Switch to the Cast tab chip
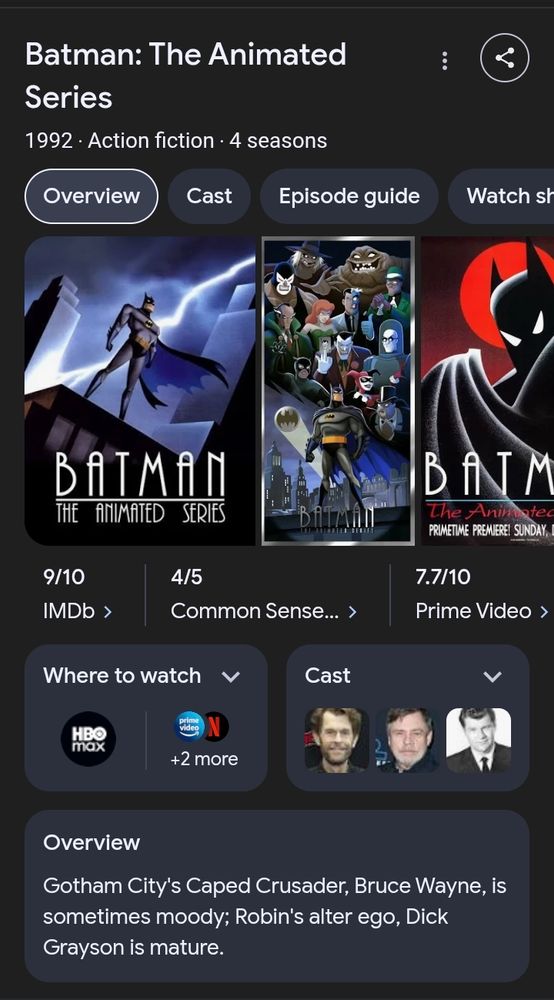Image resolution: width=554 pixels, height=1000 pixels. coord(209,196)
